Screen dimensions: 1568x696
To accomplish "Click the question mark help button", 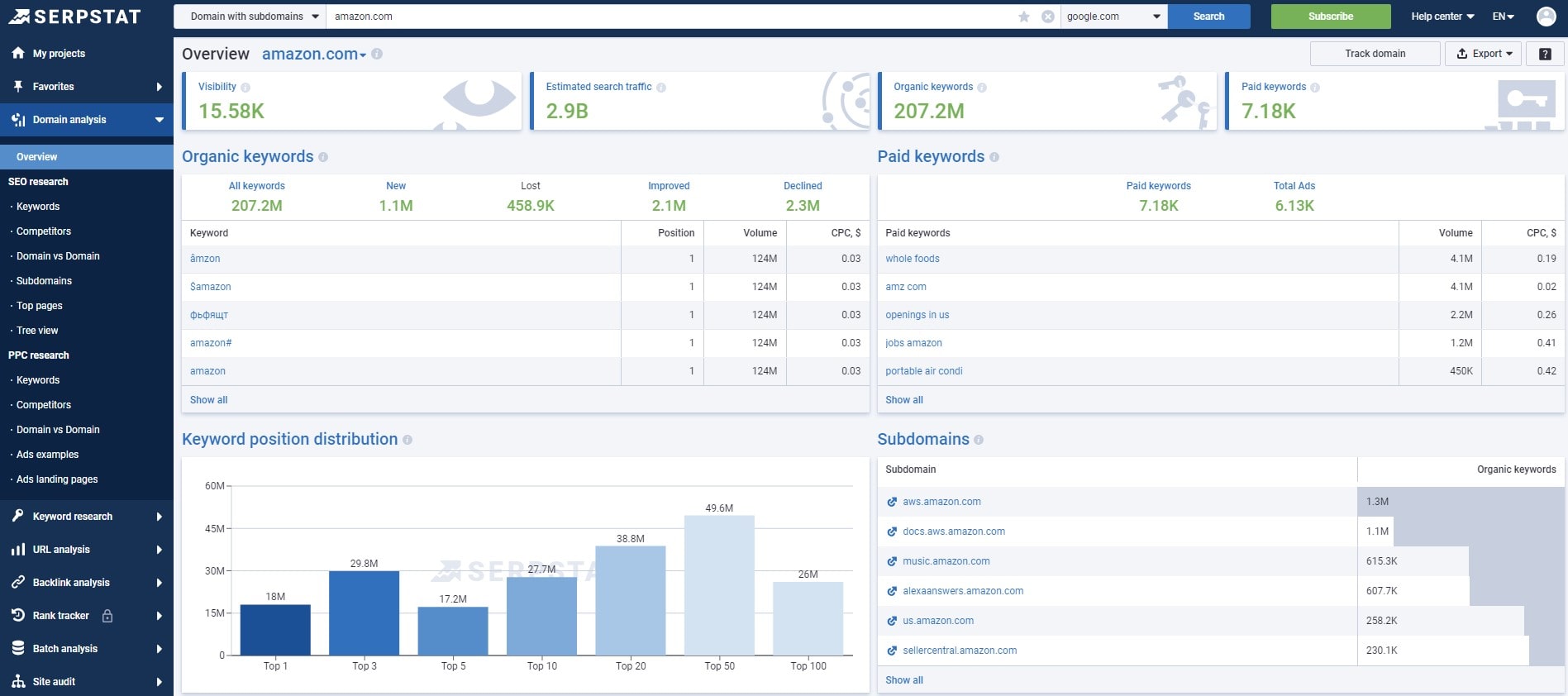I will click(1544, 54).
